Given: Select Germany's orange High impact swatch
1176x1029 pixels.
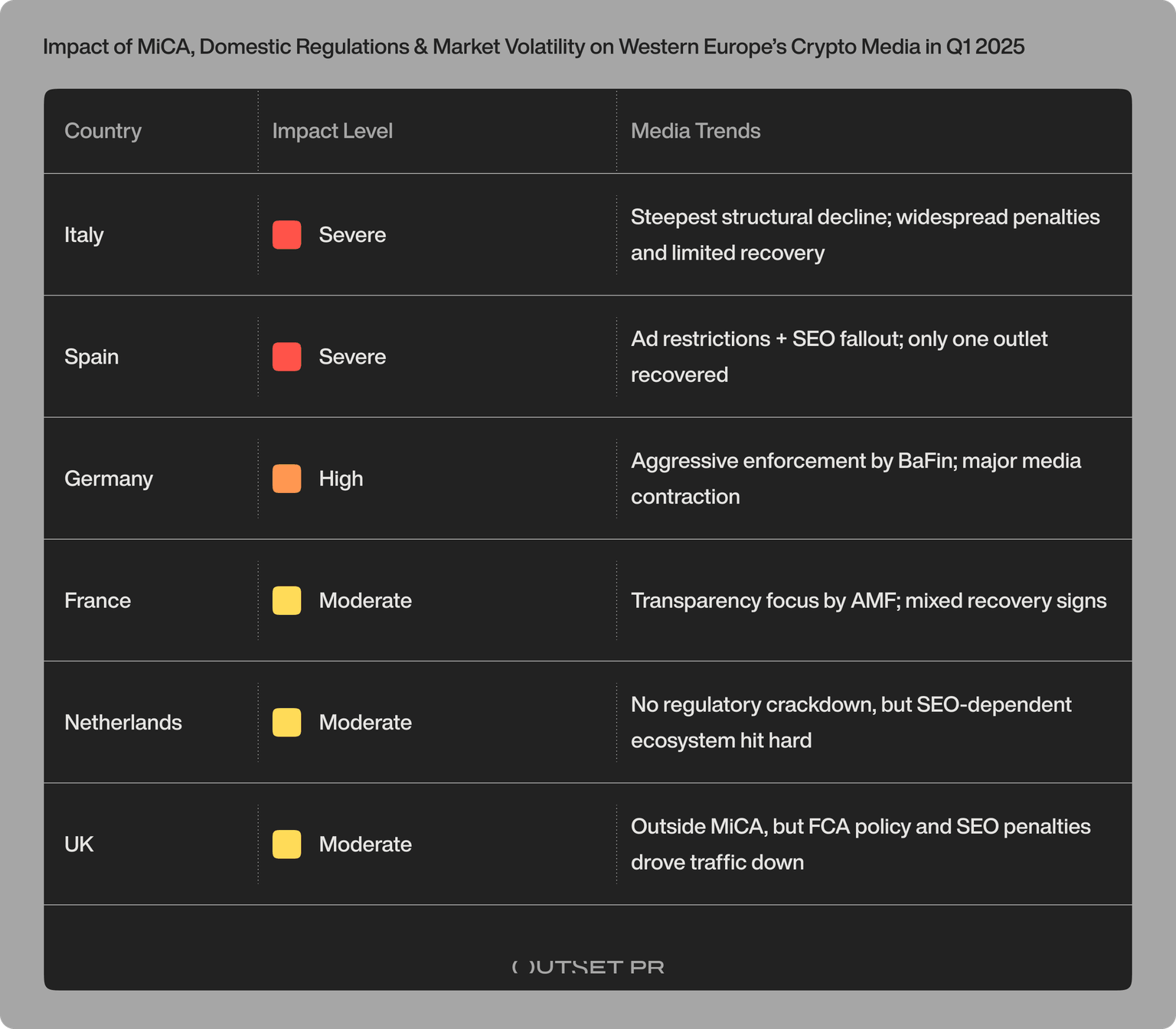Looking at the screenshot, I should pyautogui.click(x=286, y=479).
